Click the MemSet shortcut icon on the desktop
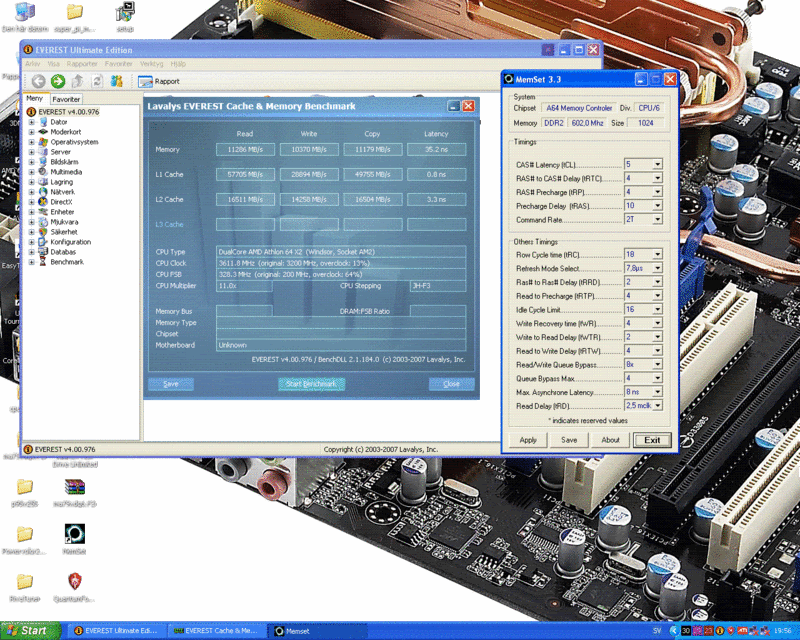Screen dimensions: 800x640 click(x=75, y=534)
